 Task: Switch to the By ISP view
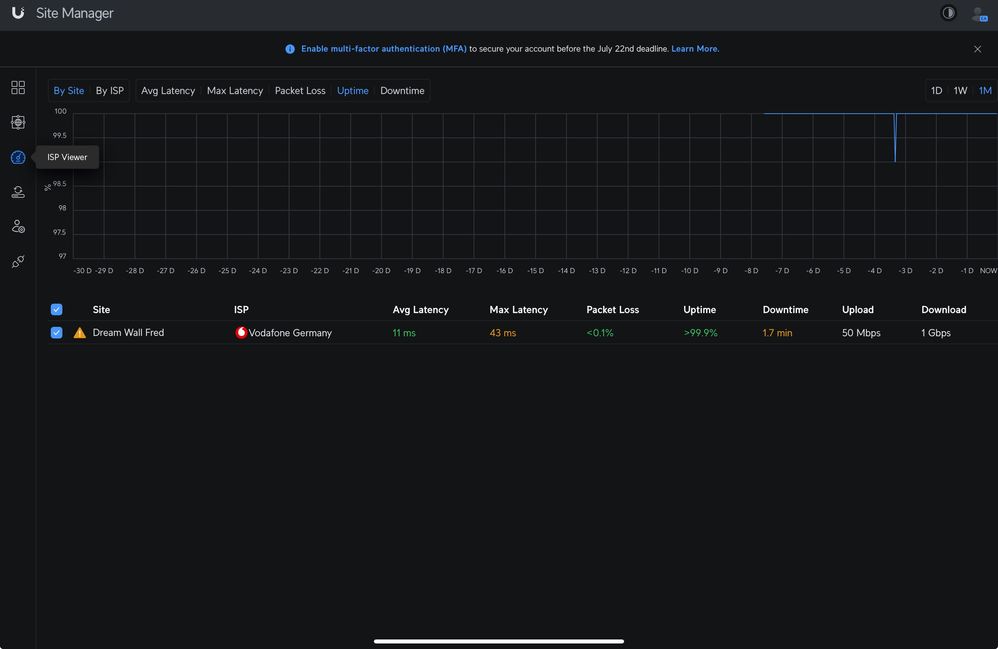(x=110, y=91)
